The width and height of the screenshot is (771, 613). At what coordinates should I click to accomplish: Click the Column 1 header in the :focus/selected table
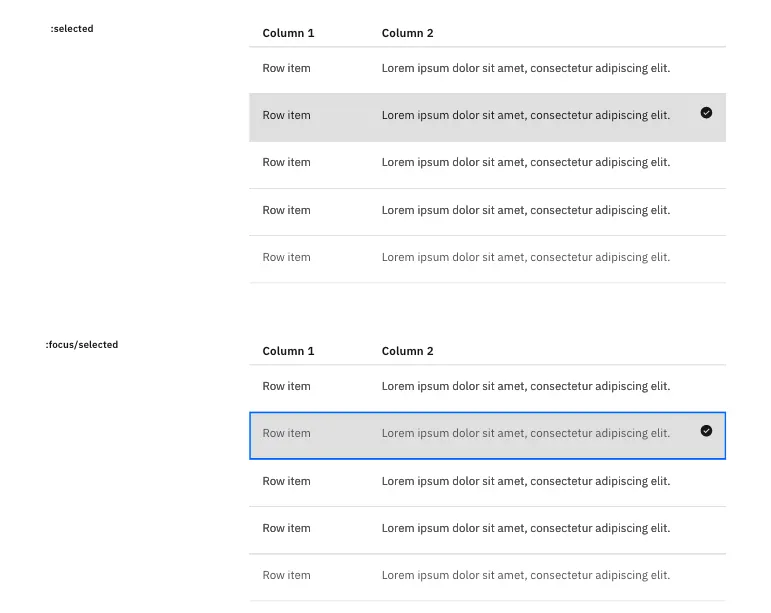tap(288, 351)
